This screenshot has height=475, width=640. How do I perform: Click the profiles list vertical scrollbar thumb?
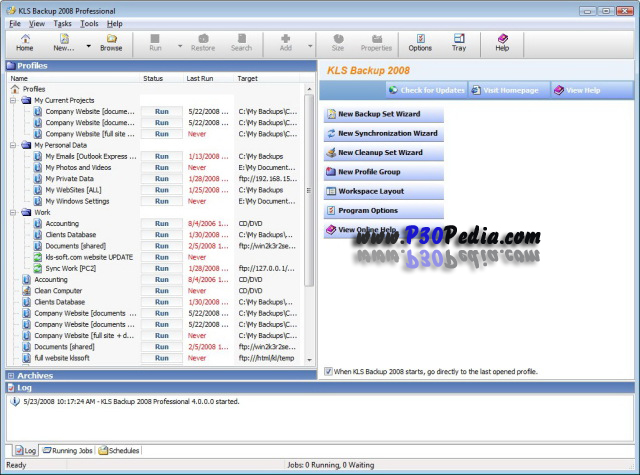(309, 190)
